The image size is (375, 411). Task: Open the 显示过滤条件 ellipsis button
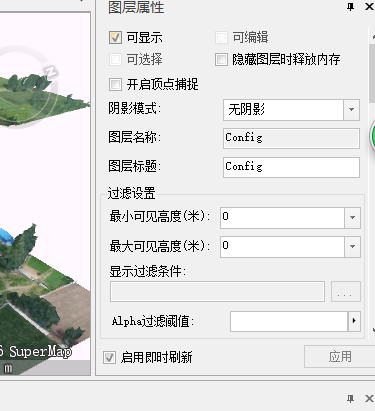(x=346, y=292)
